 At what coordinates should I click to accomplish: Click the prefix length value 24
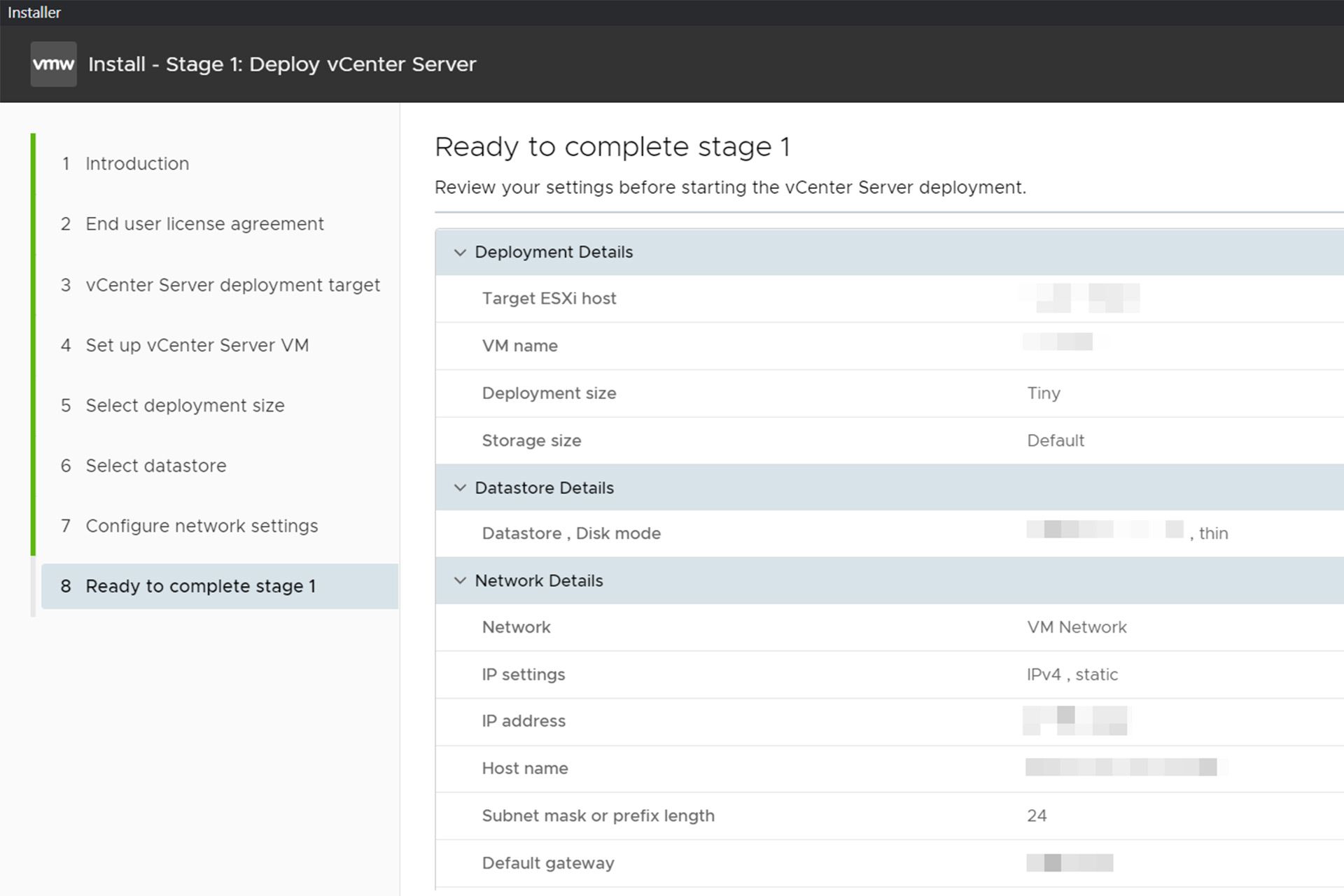[x=1037, y=816]
